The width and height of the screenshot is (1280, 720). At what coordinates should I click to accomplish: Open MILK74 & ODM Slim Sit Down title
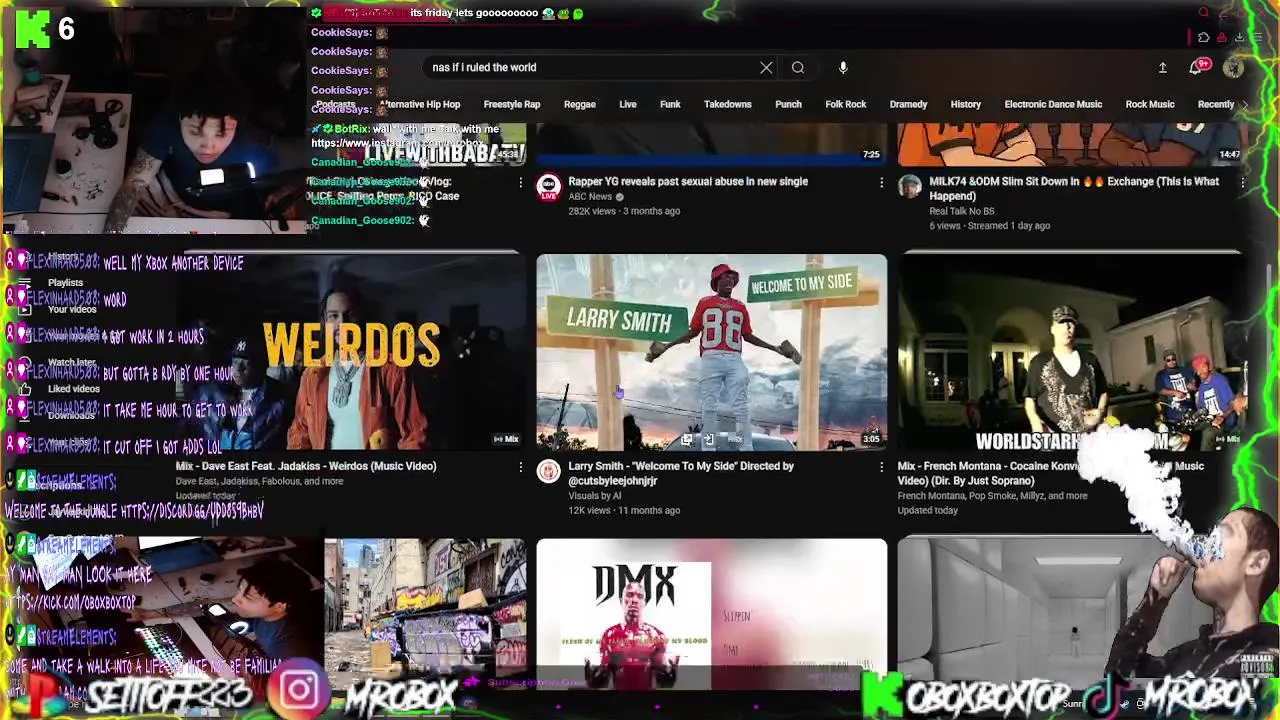point(1074,188)
